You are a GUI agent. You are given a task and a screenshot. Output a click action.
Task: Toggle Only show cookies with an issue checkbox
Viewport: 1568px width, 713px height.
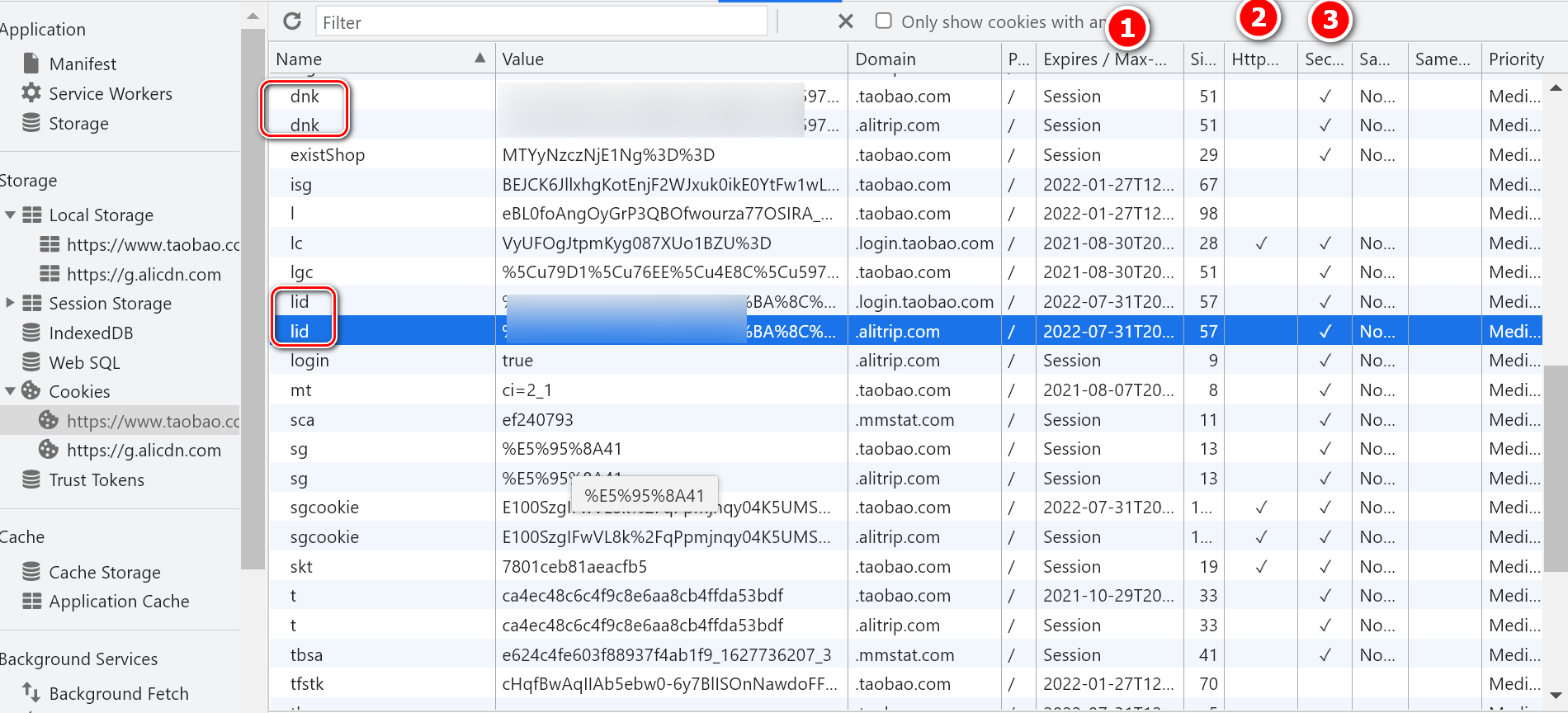883,21
